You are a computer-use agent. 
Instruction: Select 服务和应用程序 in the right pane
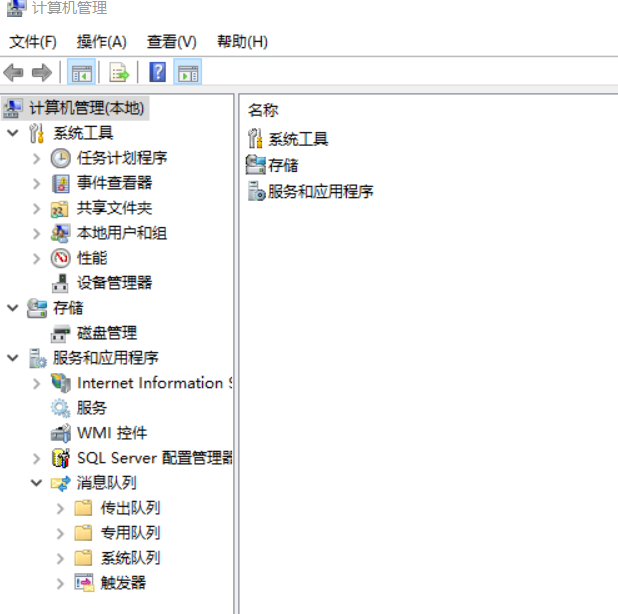click(320, 191)
